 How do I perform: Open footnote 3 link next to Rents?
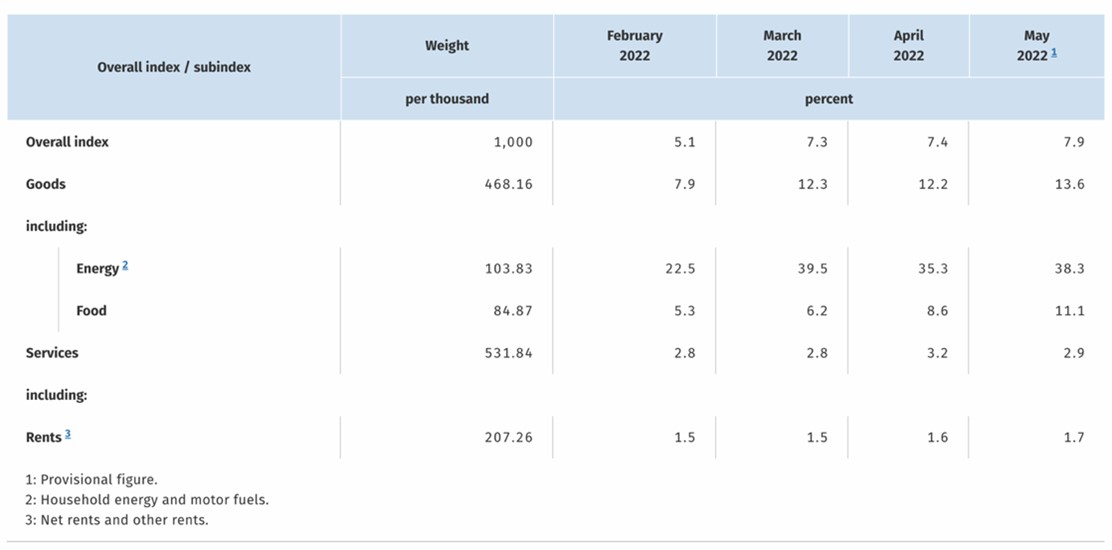click(x=67, y=434)
